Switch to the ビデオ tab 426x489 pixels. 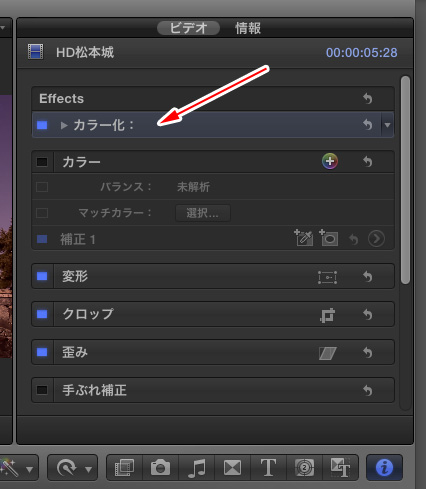[188, 28]
